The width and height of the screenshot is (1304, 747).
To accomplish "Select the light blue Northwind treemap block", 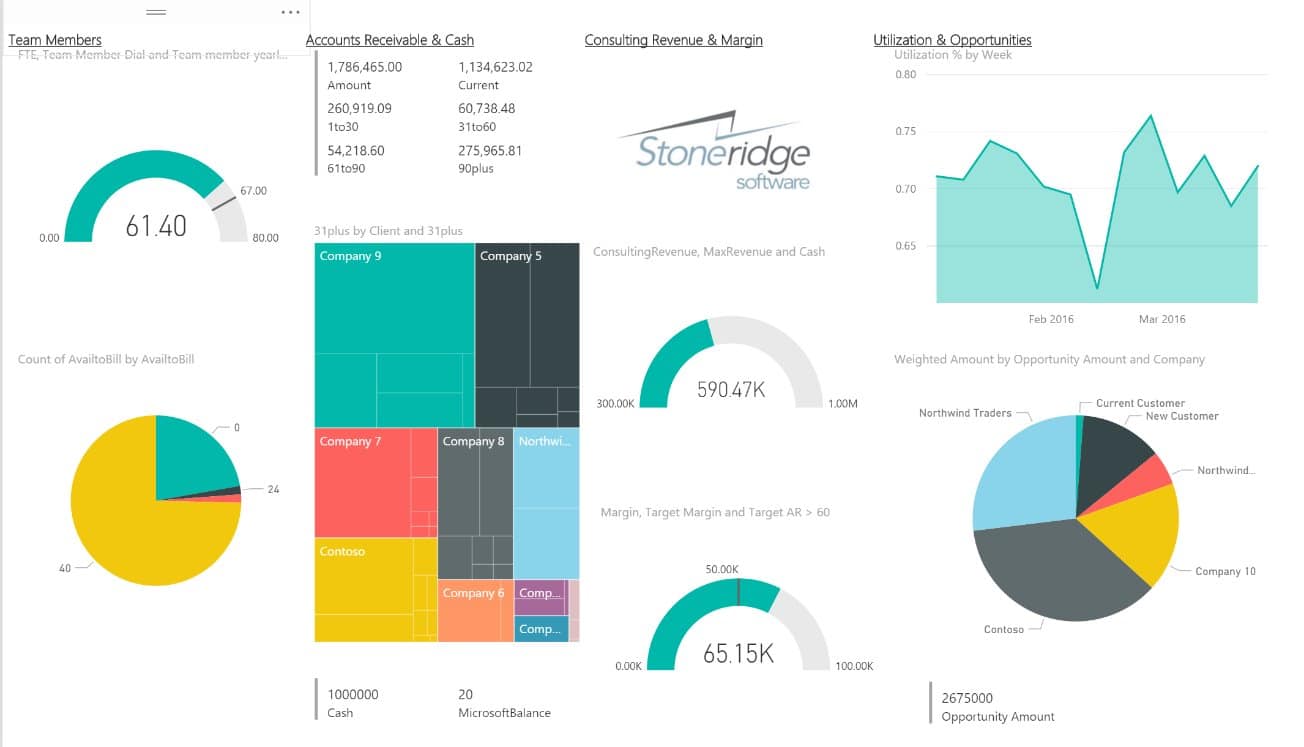I will click(x=546, y=504).
